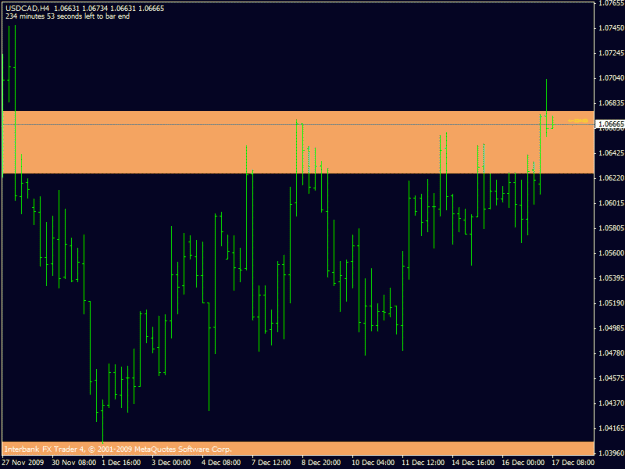Click the USDCAD,H4 chart title text
This screenshot has width=625, height=469.
pyautogui.click(x=28, y=8)
